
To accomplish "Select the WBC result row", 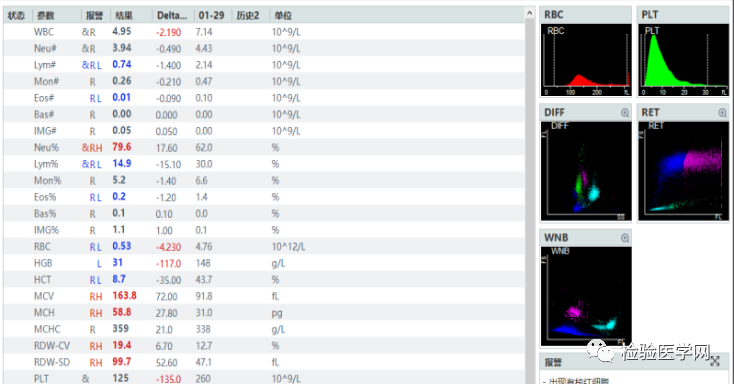I will tap(264, 32).
